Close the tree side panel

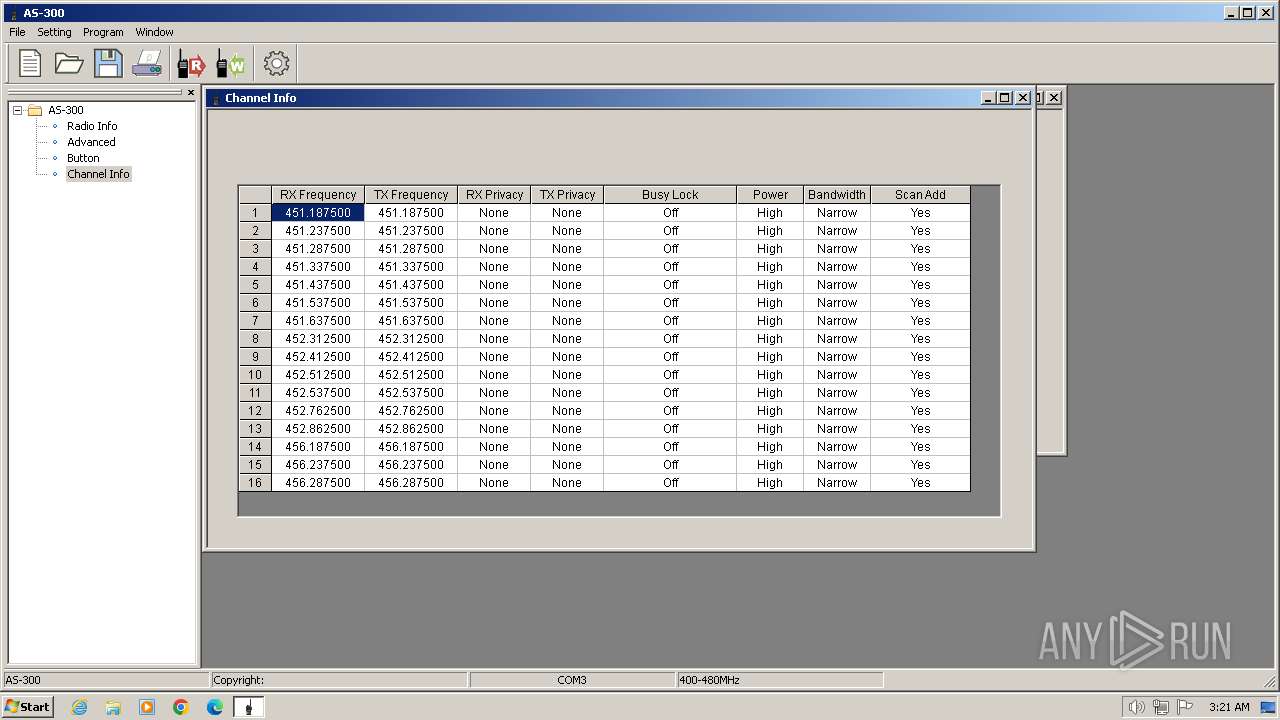(x=191, y=93)
